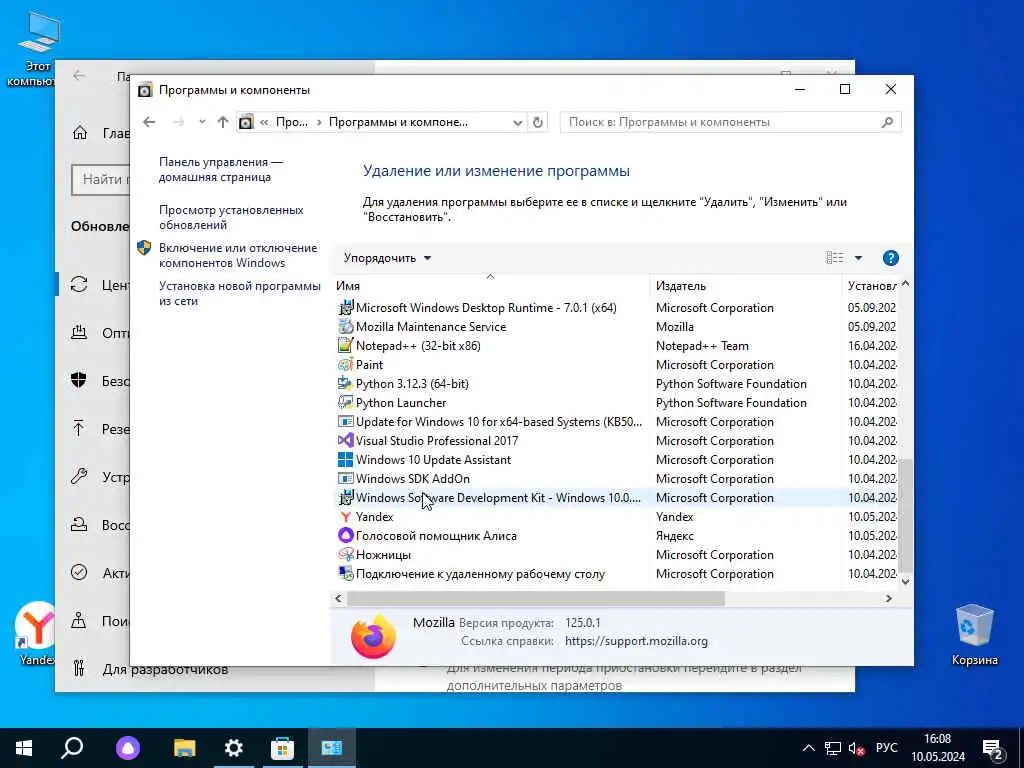Viewport: 1024px width, 768px height.
Task: Click the search magnifier in search box
Action: pos(887,122)
